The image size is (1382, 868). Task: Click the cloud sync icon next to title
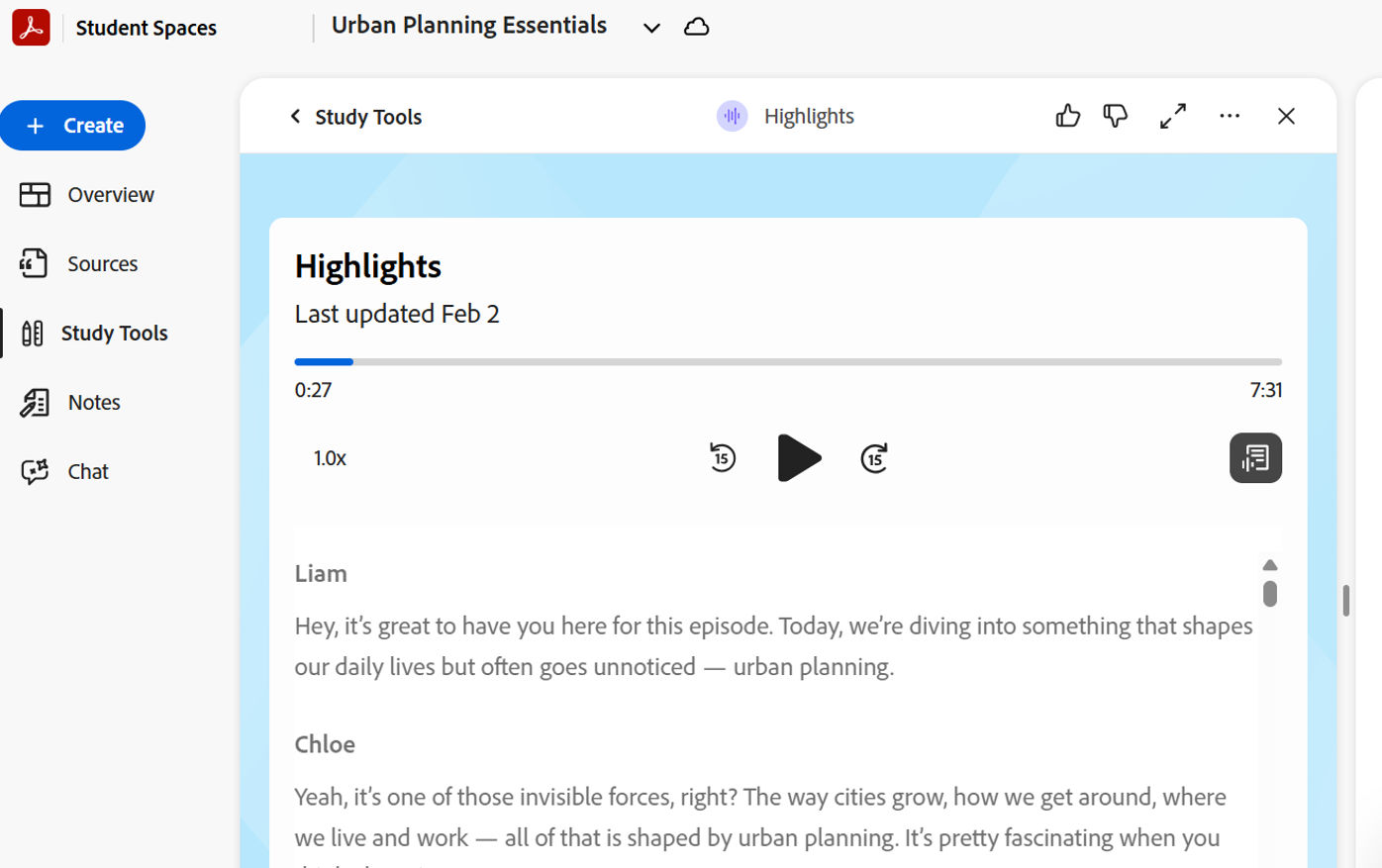pos(696,27)
